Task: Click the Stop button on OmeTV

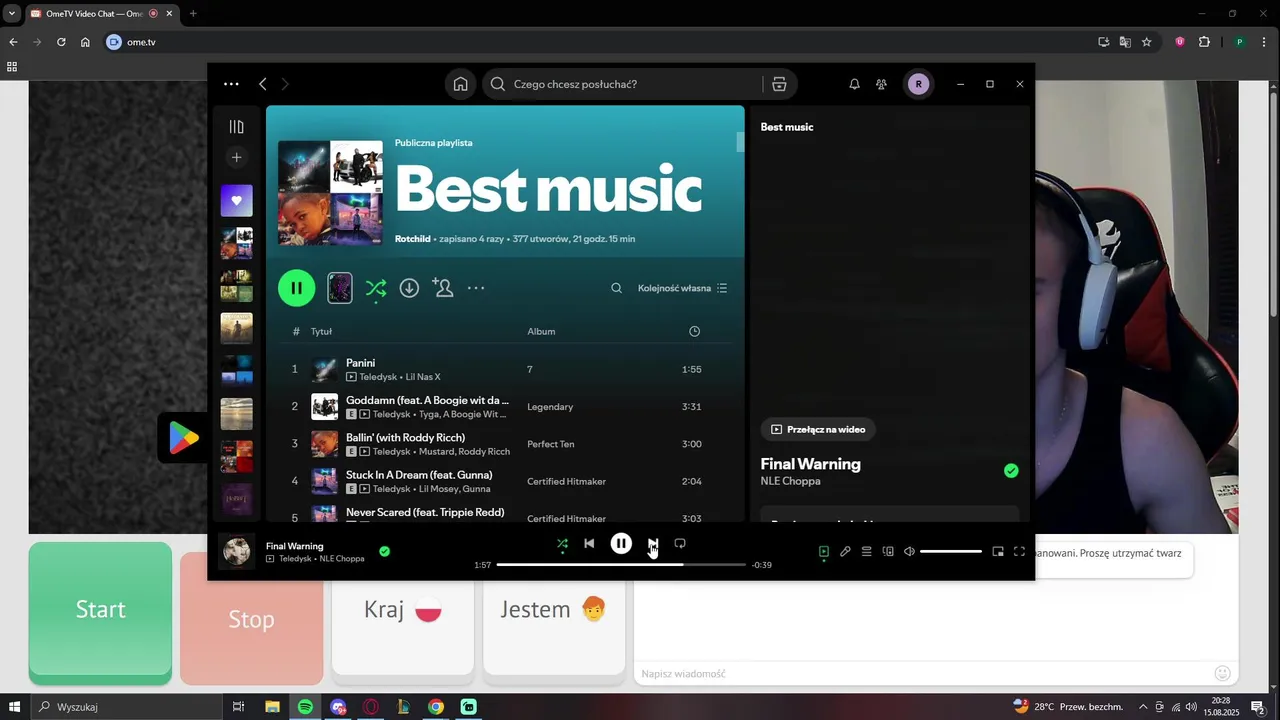Action: pos(251,619)
